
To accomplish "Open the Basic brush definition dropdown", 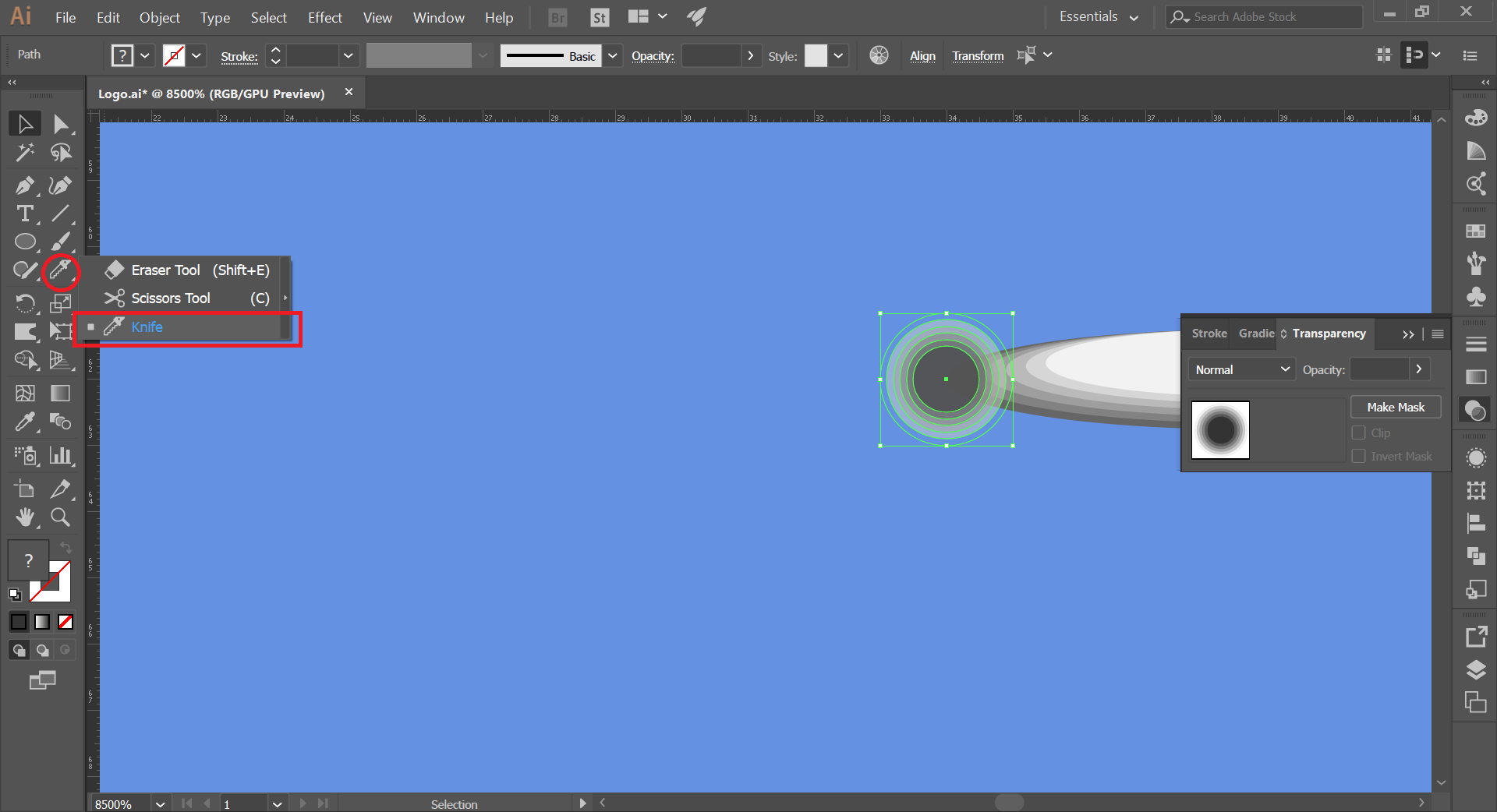I will click(613, 55).
